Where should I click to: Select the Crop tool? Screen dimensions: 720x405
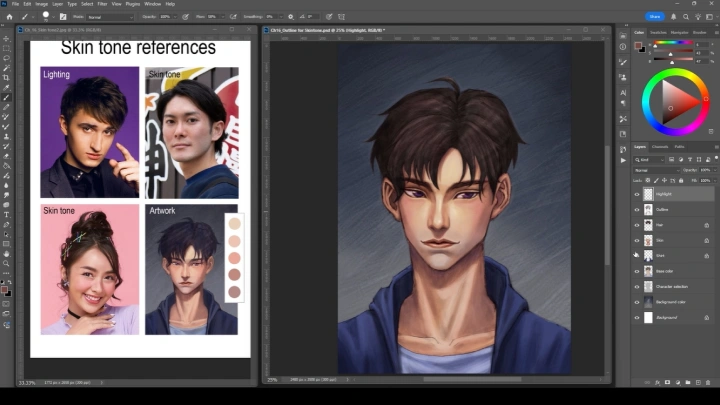[x=7, y=78]
